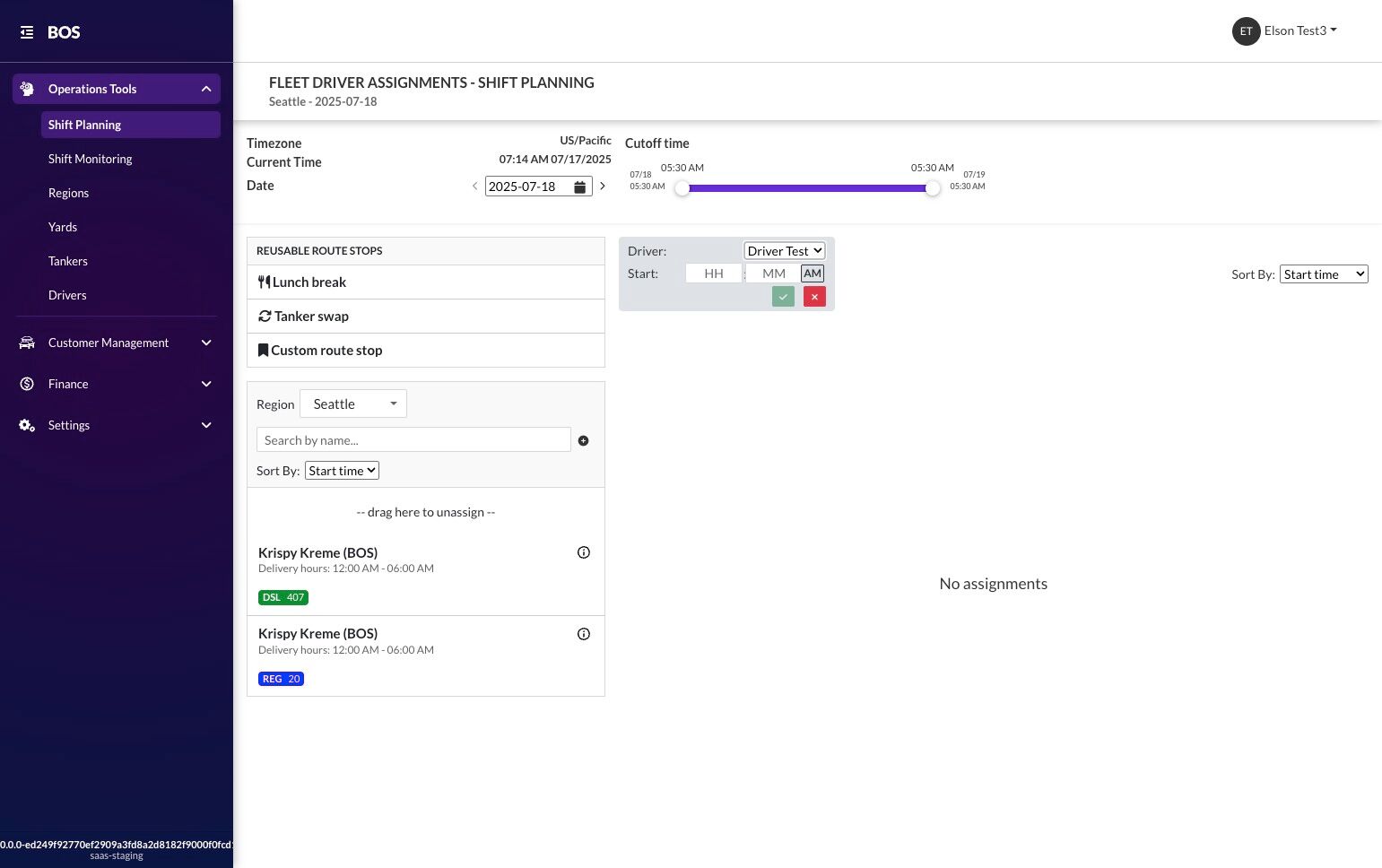Collapse the sidebar using the menu icon
This screenshot has width=1382, height=868.
point(27,32)
